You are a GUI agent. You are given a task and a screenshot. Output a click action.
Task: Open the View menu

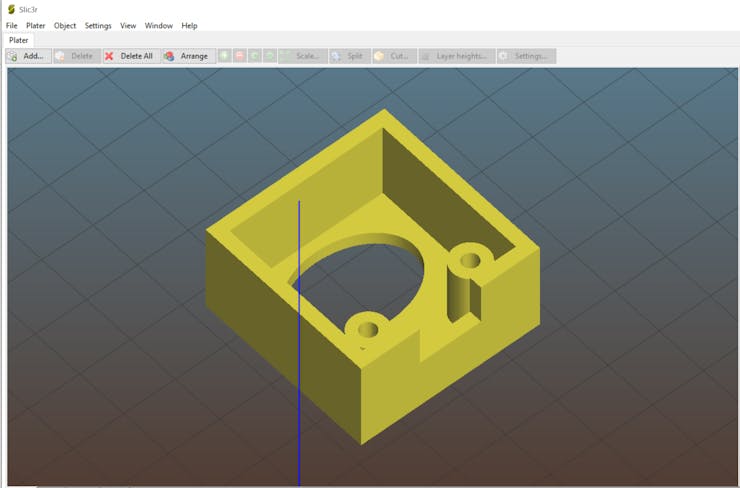(128, 25)
